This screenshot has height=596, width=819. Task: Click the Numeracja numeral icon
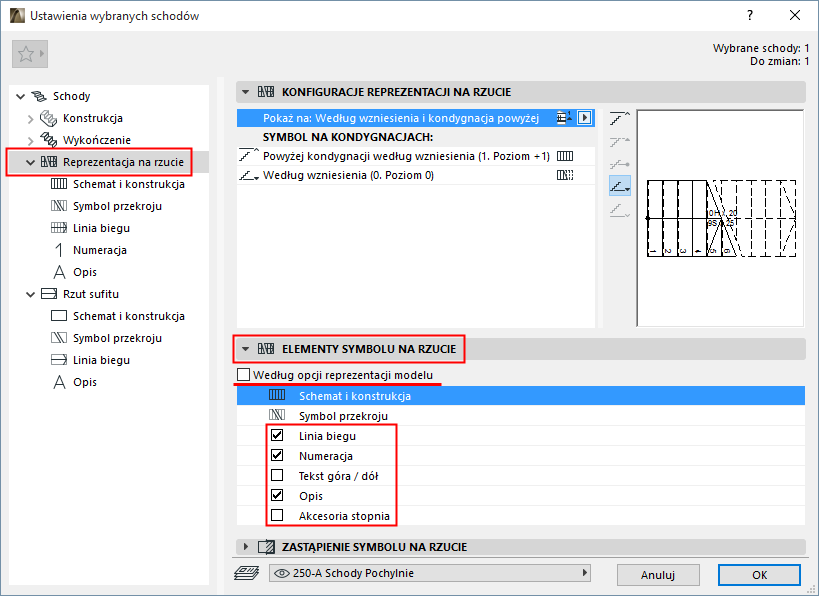click(59, 250)
